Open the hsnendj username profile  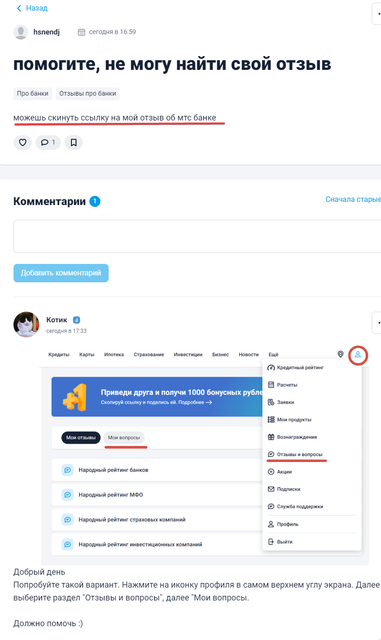coord(47,32)
